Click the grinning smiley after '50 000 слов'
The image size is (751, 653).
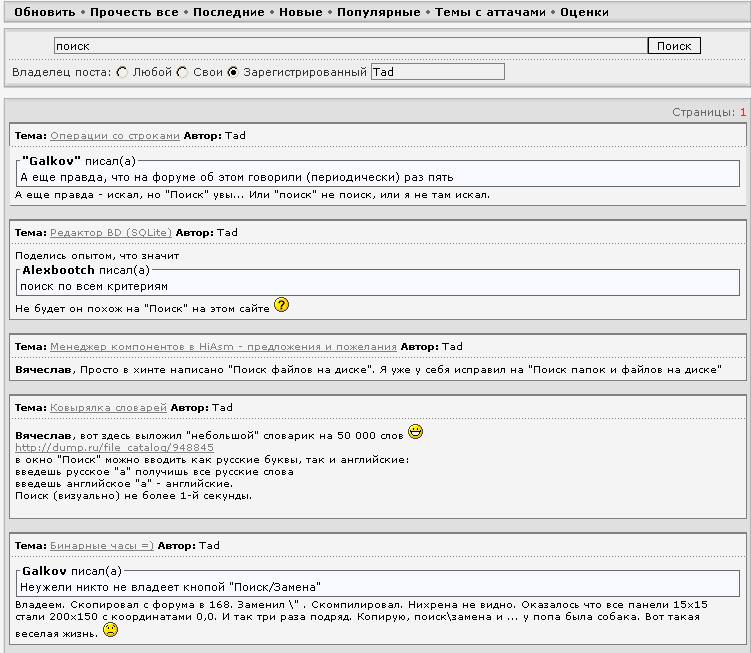(x=416, y=432)
